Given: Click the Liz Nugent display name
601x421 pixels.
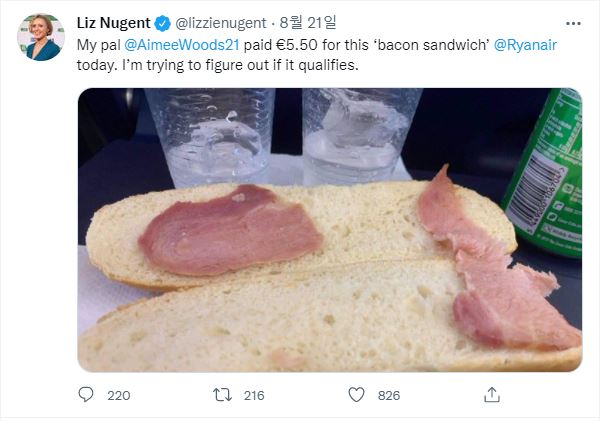Looking at the screenshot, I should (x=116, y=24).
